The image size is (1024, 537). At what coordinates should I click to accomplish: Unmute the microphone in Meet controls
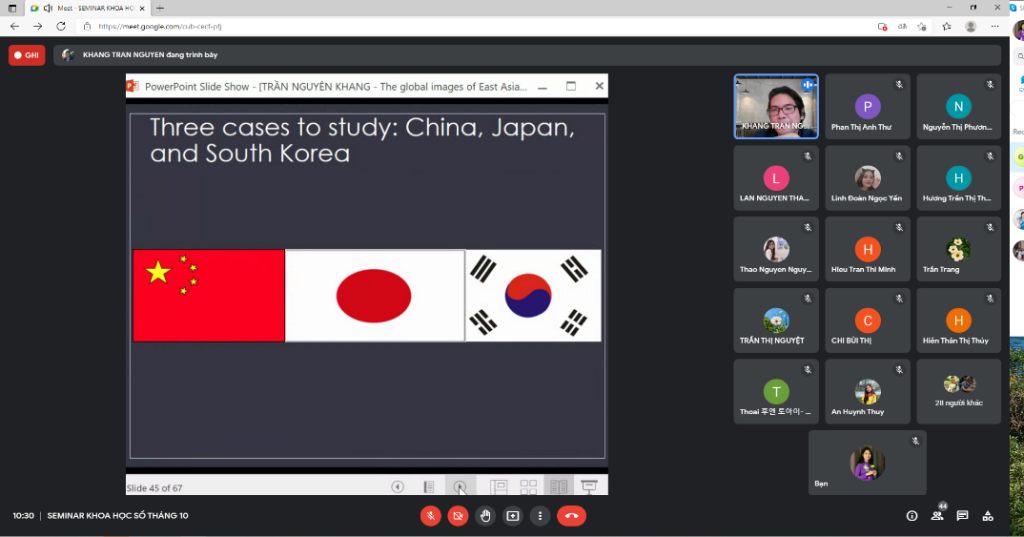point(430,516)
